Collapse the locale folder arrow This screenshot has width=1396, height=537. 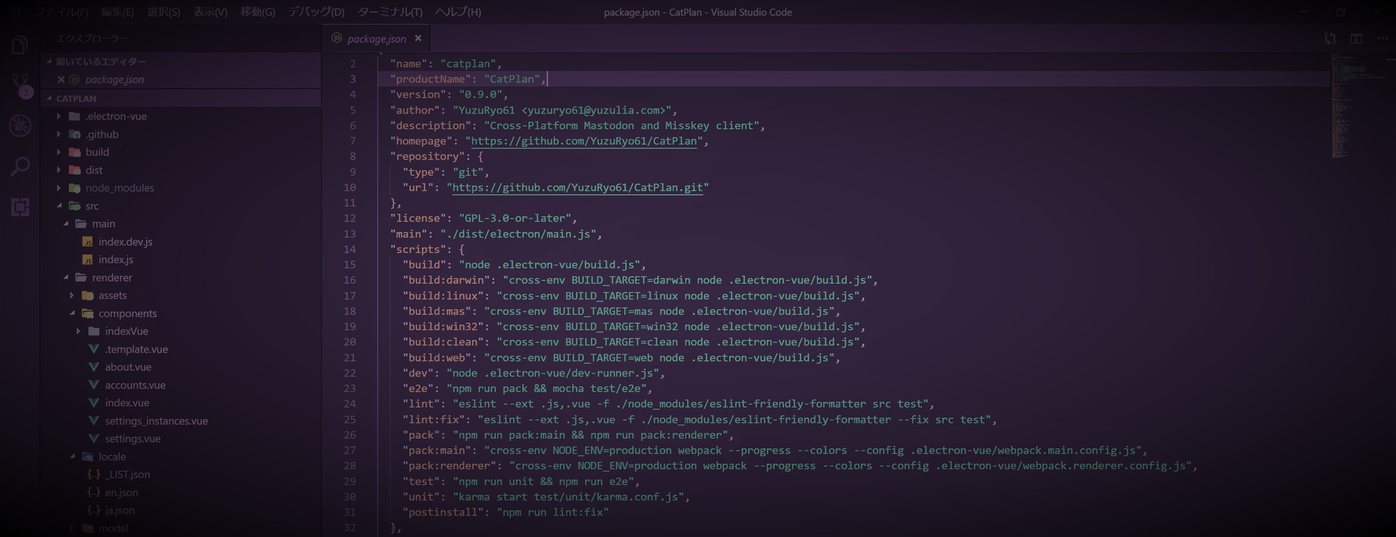(72, 457)
